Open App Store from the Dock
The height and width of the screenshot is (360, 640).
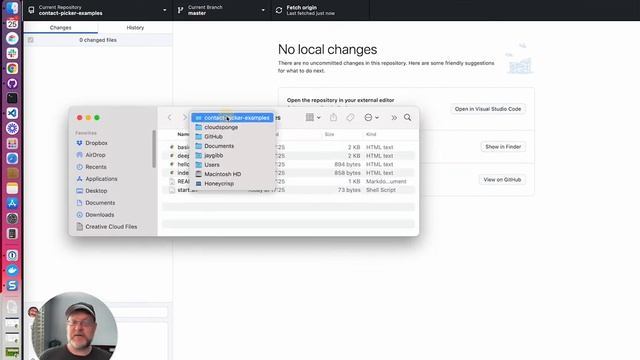(12, 203)
